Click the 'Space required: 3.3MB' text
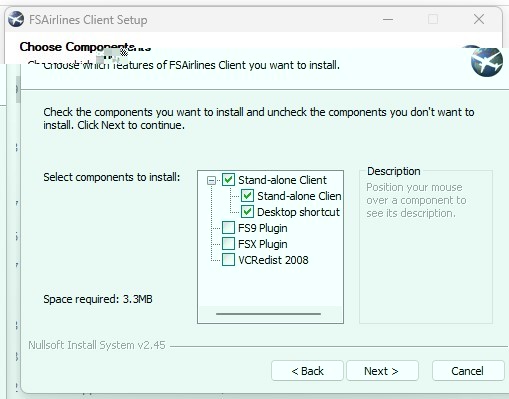 pos(98,299)
